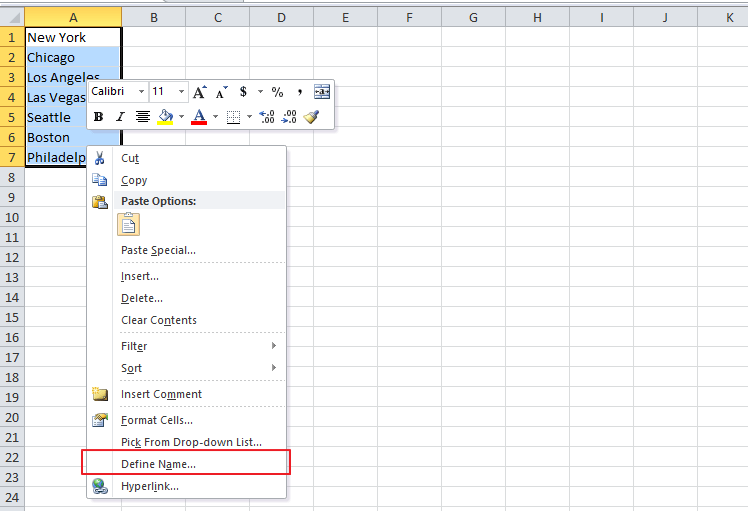Screen dimensions: 748x511
Task: Apply red Font Color letter A
Action: [x=199, y=116]
